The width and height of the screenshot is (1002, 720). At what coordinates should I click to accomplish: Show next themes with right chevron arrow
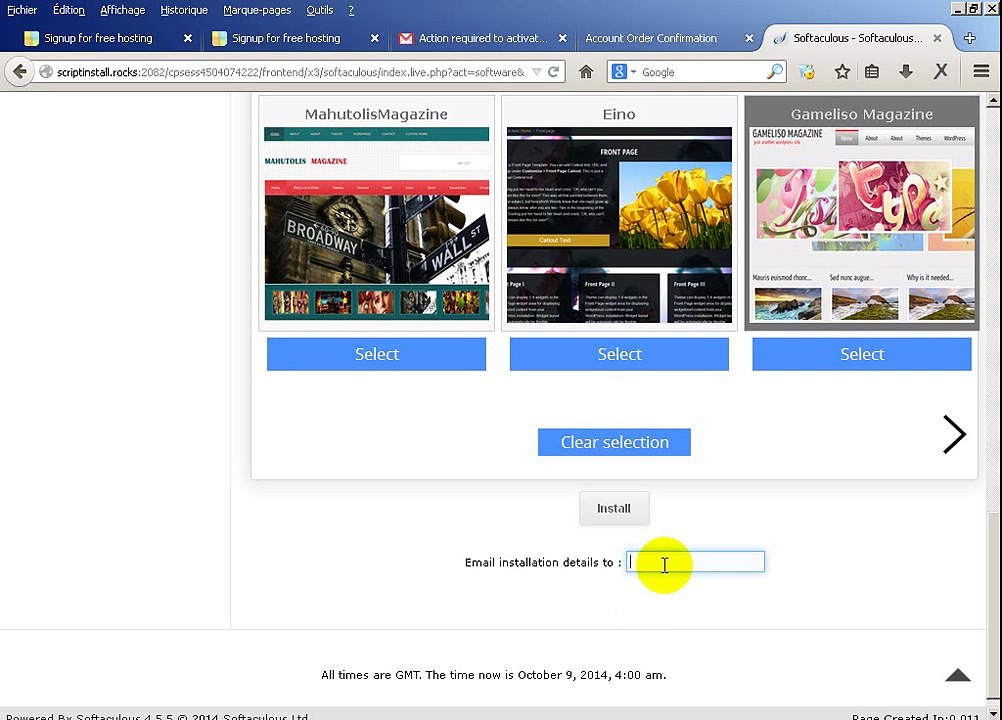pyautogui.click(x=953, y=434)
